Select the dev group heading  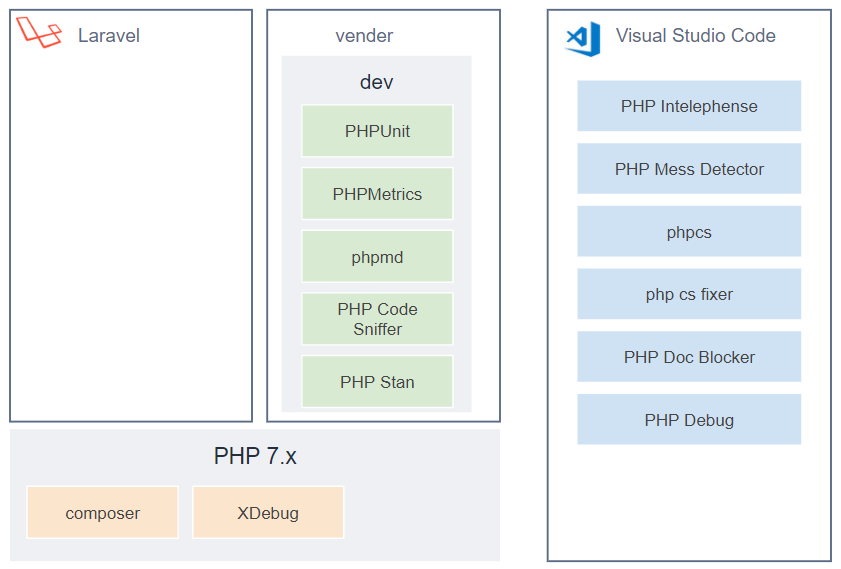pos(377,82)
